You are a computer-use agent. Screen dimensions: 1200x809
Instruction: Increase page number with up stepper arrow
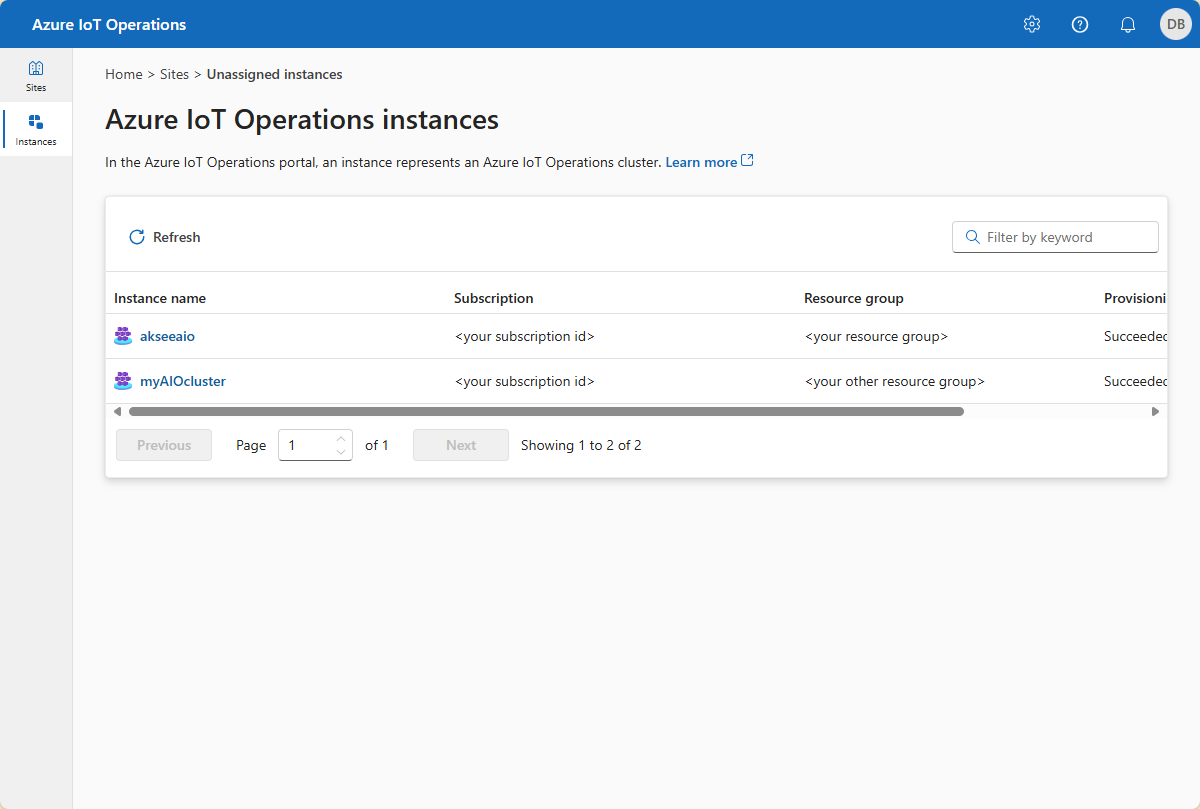coord(341,438)
